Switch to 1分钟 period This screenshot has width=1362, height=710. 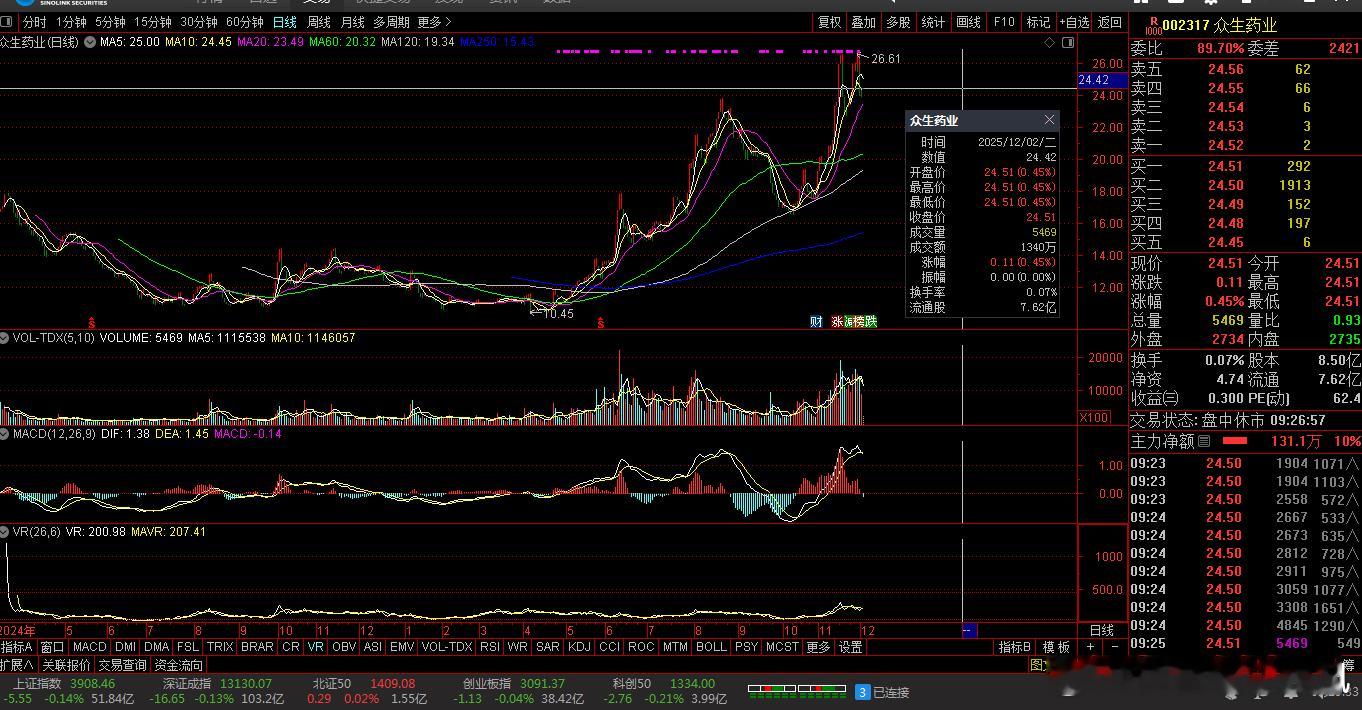pos(71,21)
